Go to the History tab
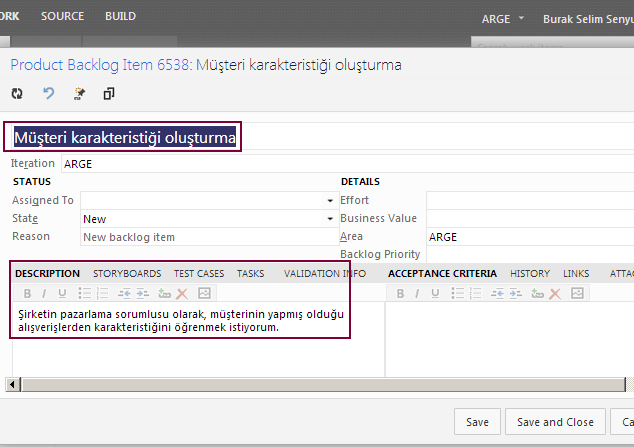The width and height of the screenshot is (634, 447). click(530, 273)
